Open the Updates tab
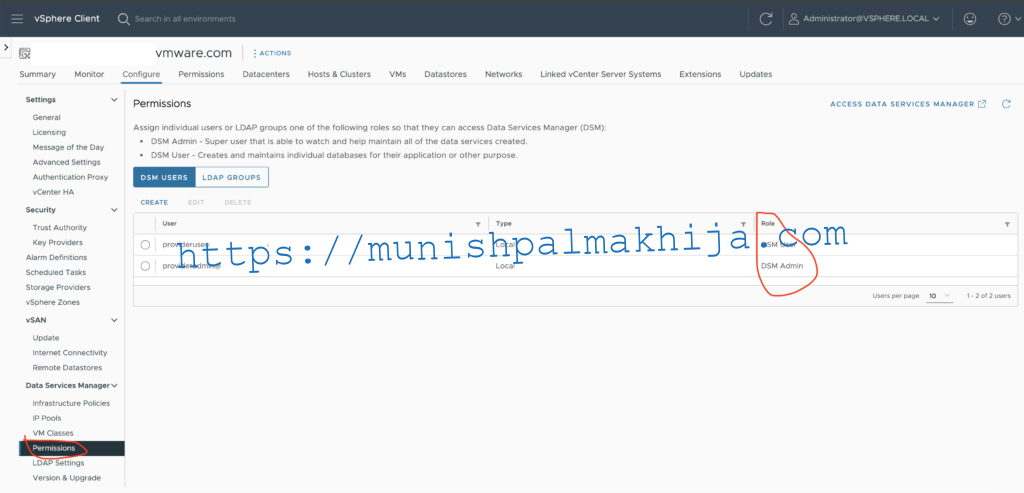 point(756,74)
